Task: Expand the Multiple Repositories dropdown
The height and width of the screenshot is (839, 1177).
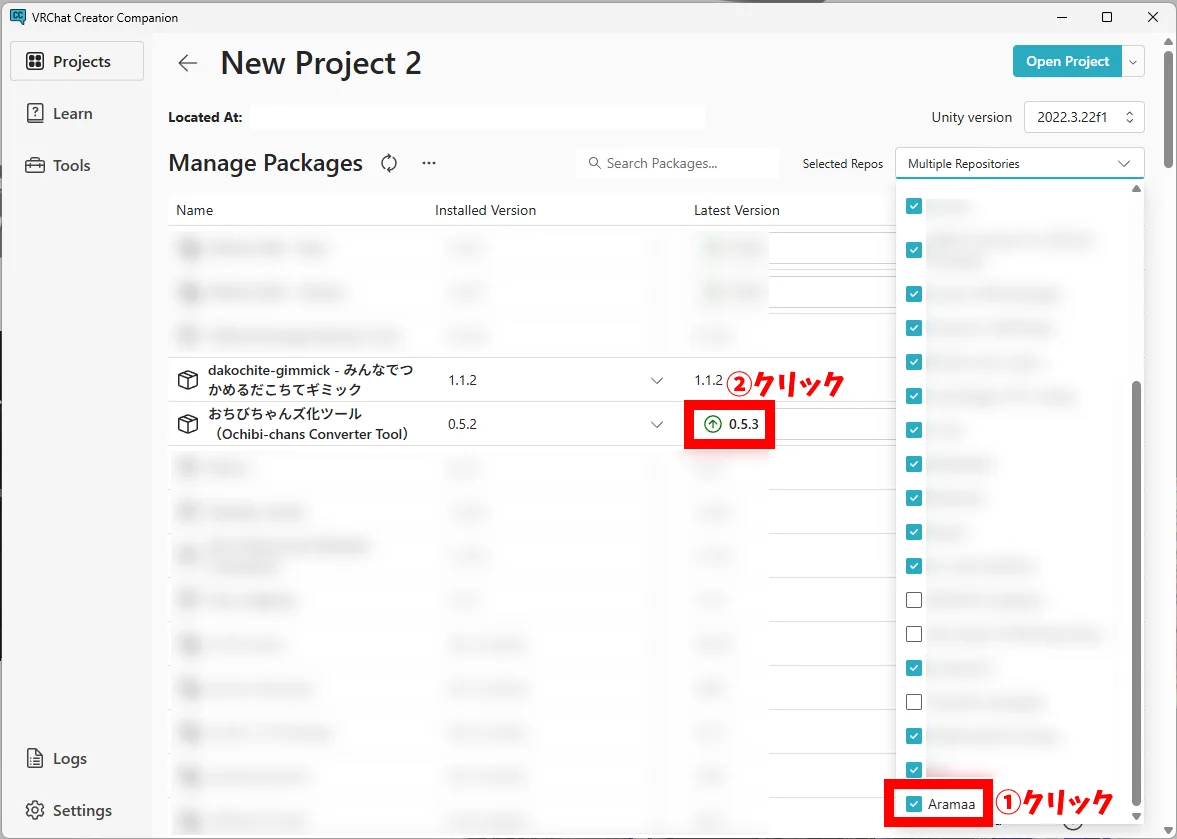Action: coord(1019,163)
